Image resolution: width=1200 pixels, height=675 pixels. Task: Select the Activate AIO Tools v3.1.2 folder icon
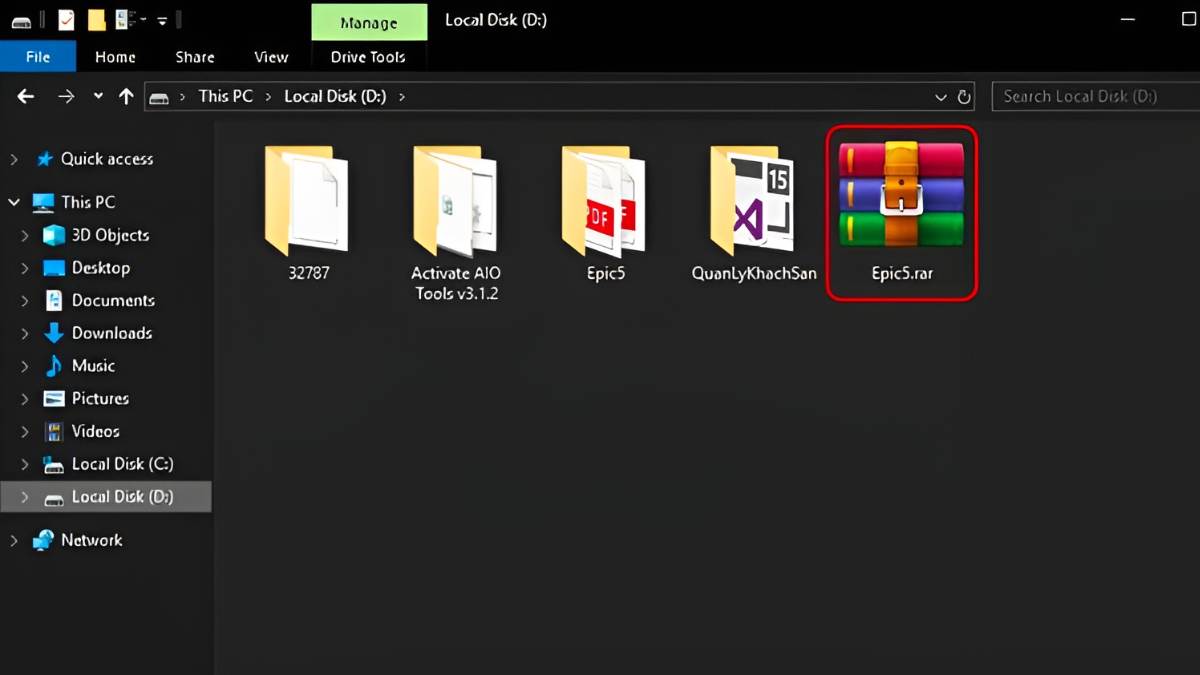pyautogui.click(x=455, y=200)
